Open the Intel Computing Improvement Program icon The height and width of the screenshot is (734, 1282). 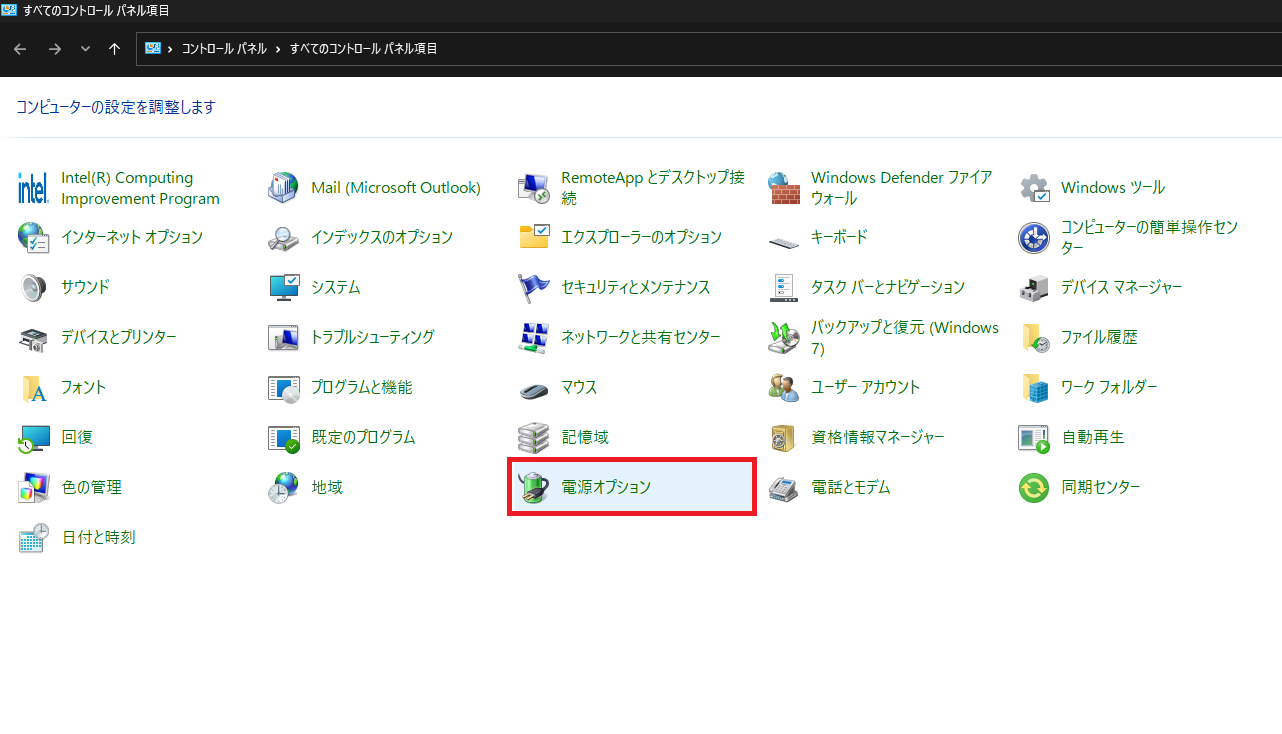tap(34, 188)
